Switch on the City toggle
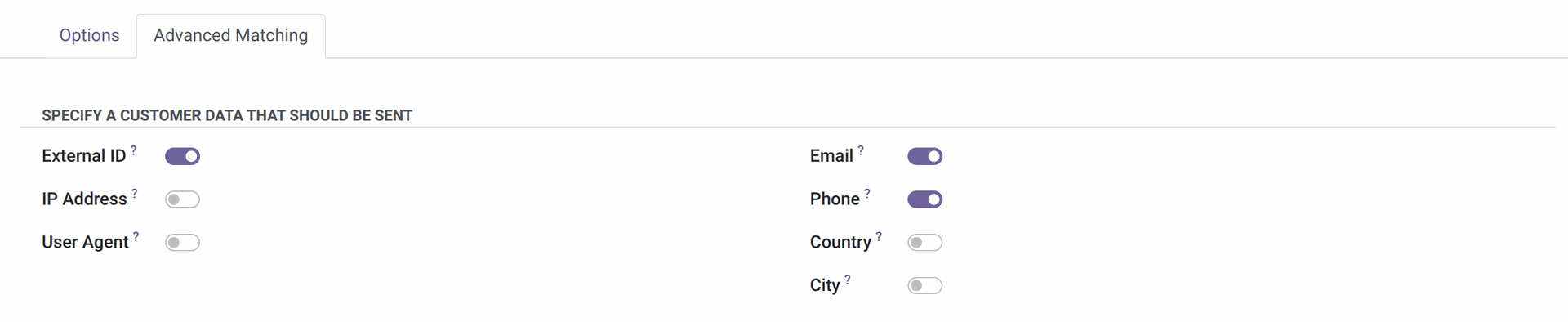1568x322 pixels. click(x=924, y=286)
